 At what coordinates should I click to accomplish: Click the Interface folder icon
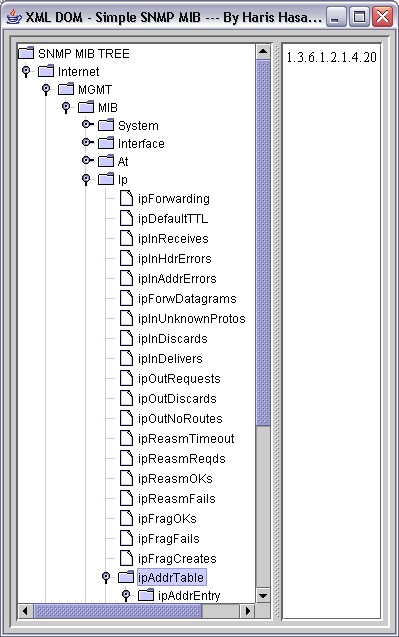tap(106, 143)
